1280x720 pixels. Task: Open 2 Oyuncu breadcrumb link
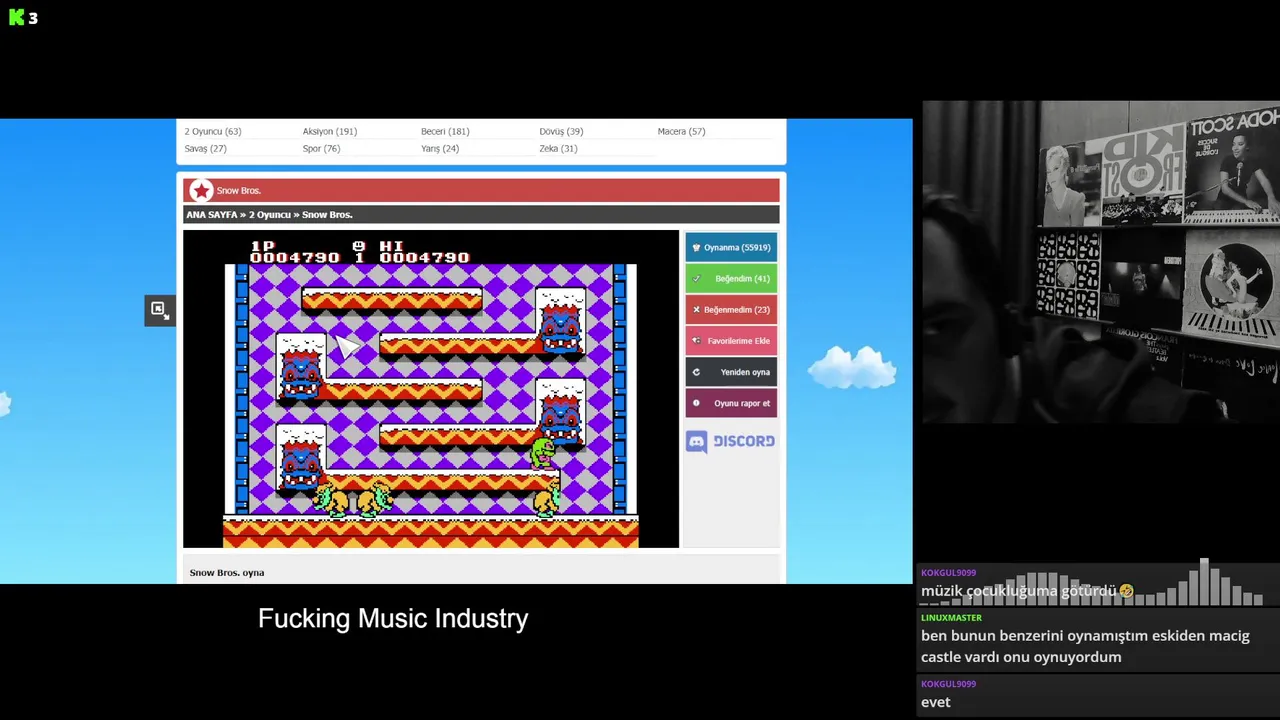tap(270, 215)
